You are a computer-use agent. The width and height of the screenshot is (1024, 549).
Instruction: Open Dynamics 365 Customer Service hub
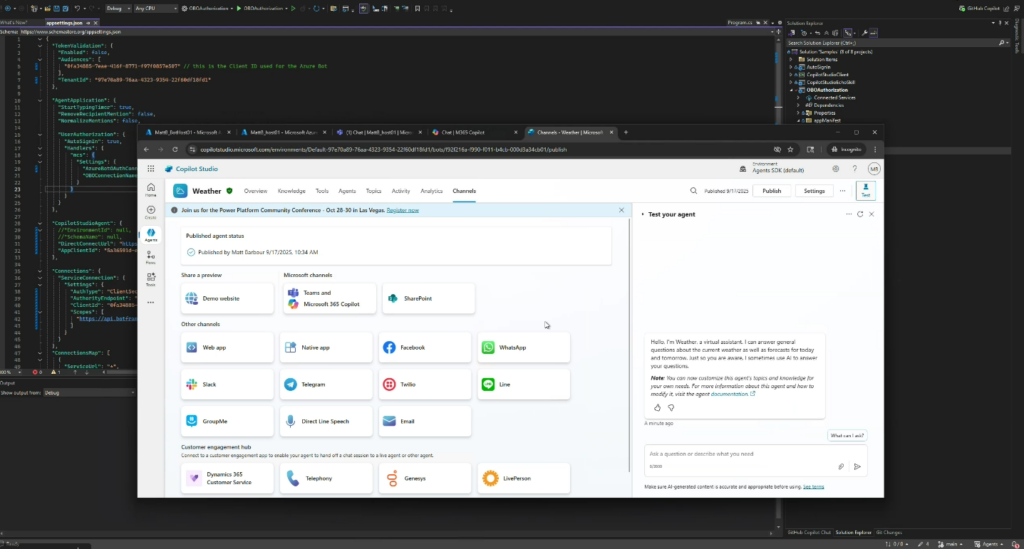pyautogui.click(x=227, y=478)
